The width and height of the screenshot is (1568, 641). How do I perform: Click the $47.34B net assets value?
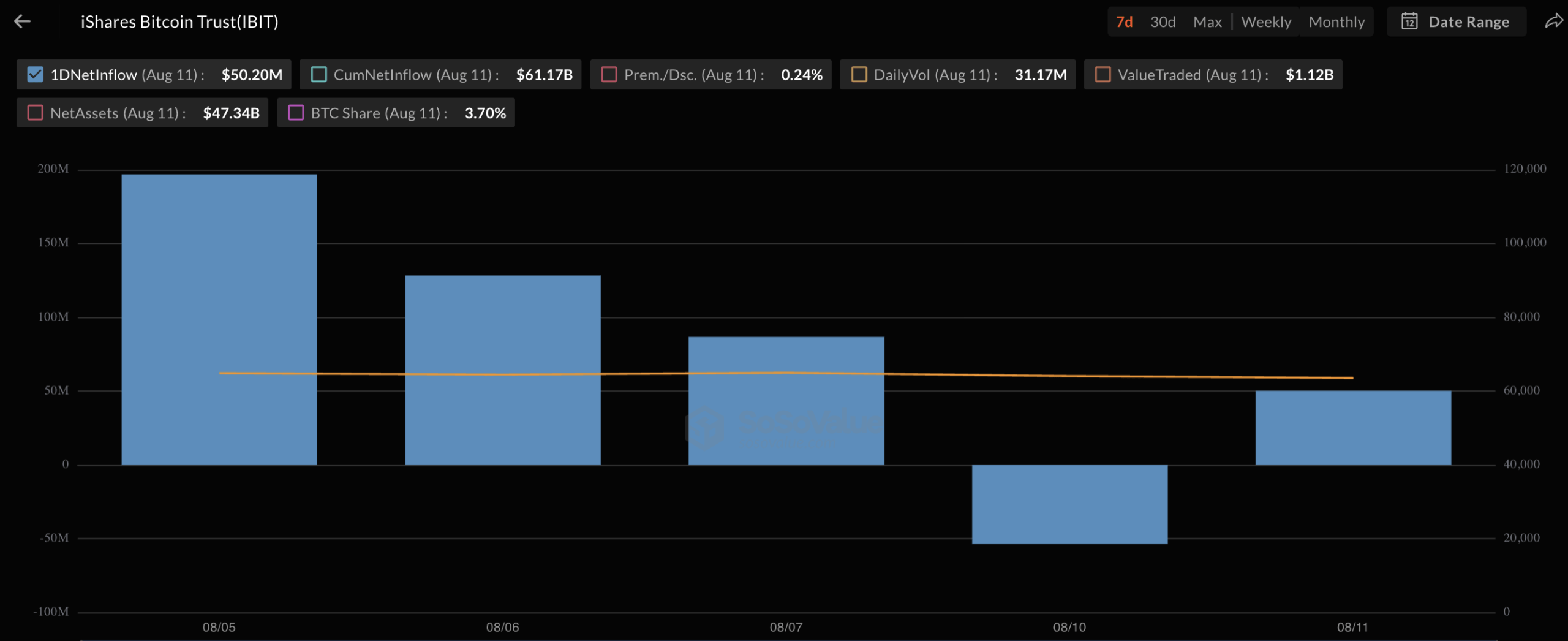(231, 113)
